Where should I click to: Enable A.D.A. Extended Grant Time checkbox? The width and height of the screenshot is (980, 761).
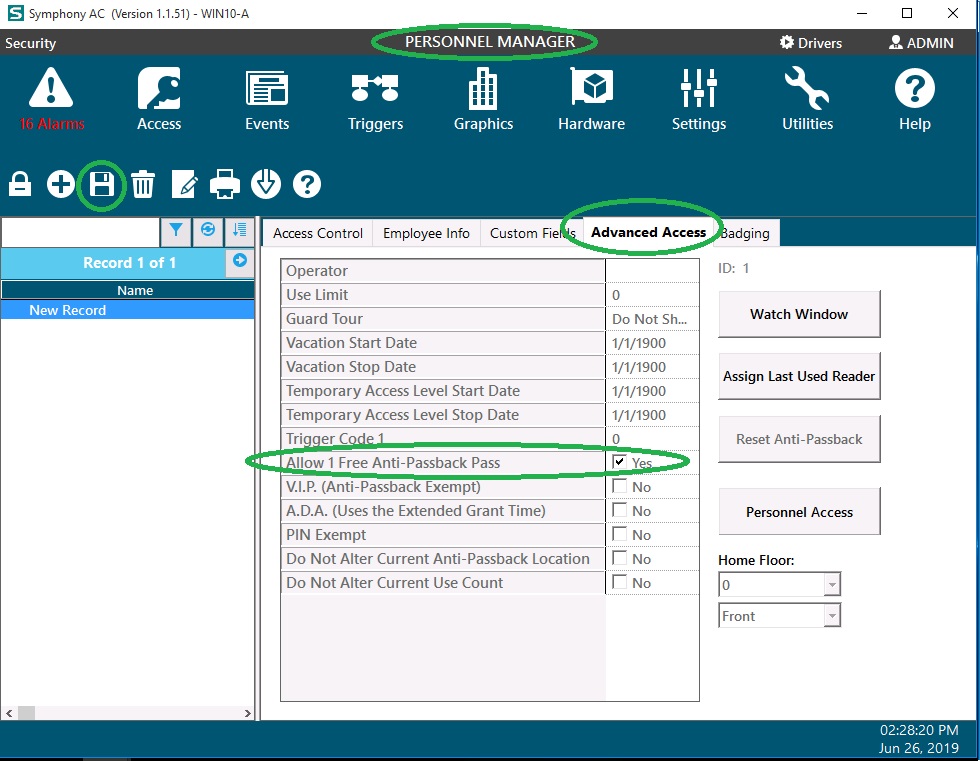tap(619, 510)
